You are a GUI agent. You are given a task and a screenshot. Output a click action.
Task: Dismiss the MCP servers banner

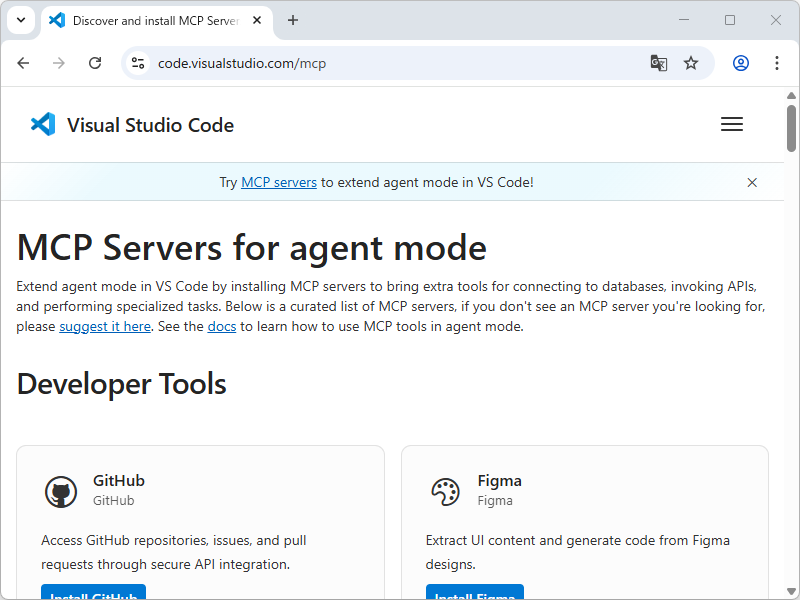click(x=752, y=182)
